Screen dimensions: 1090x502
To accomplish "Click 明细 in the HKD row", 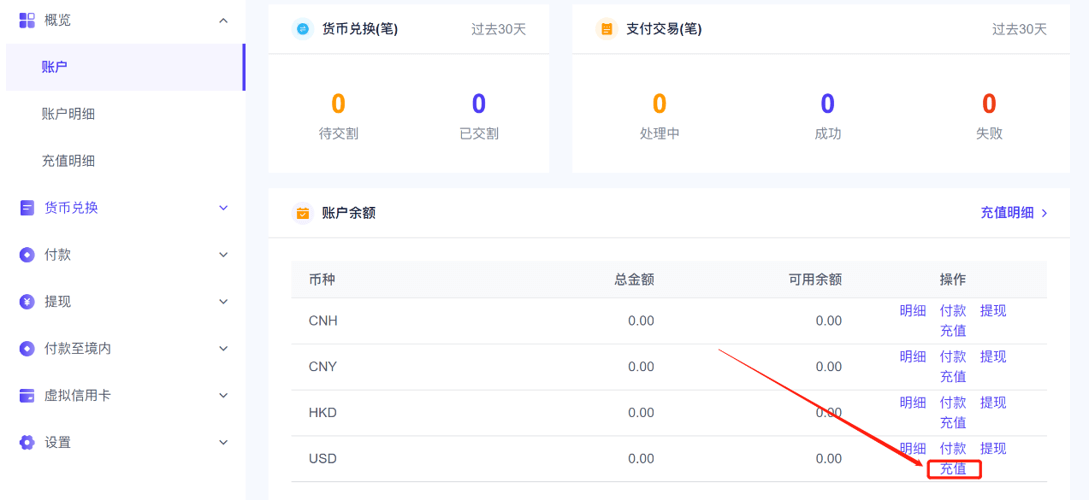I will point(913,403).
